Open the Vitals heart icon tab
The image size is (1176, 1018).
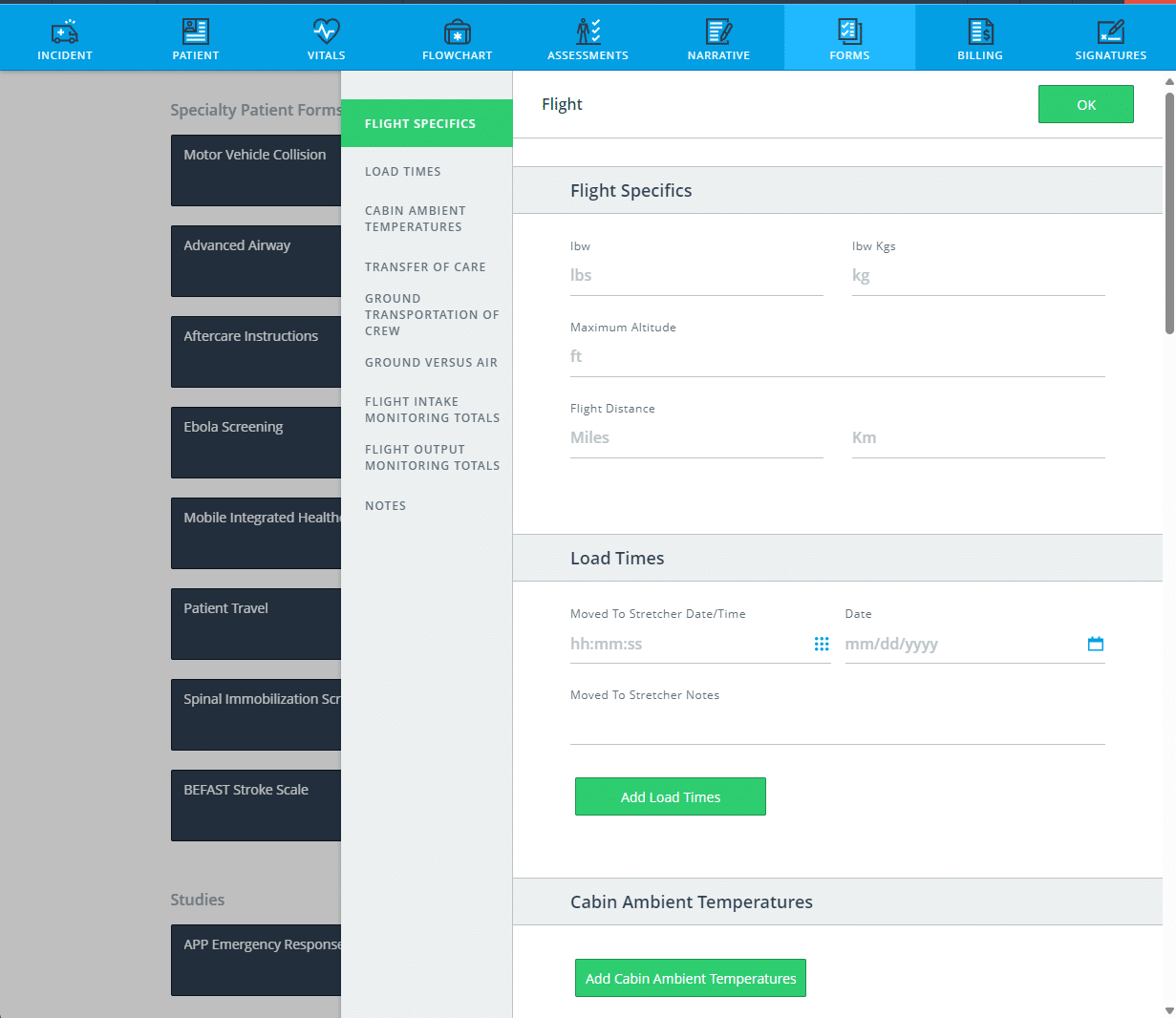(326, 32)
